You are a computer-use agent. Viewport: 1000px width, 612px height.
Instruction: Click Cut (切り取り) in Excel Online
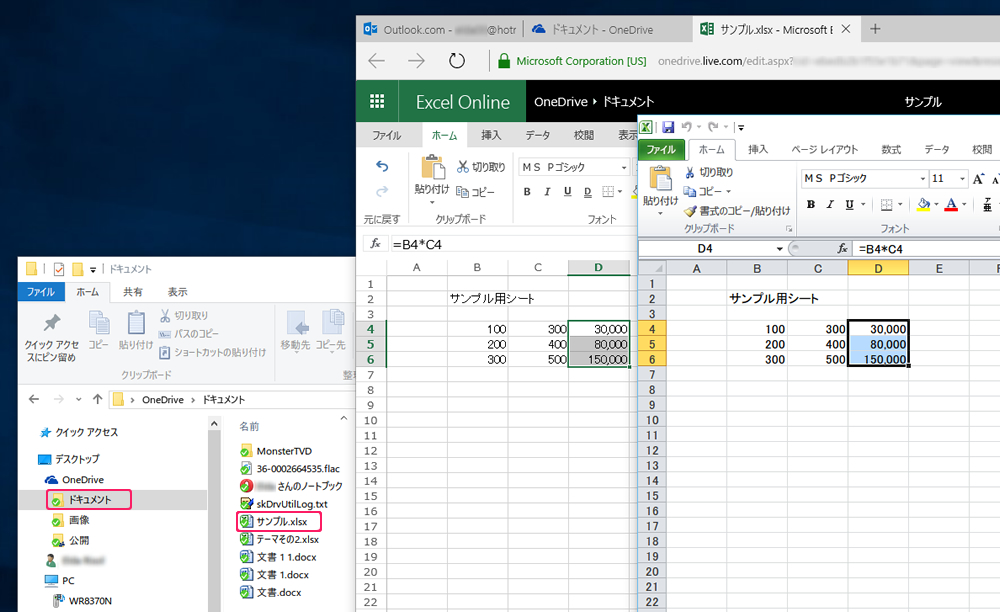coord(481,167)
